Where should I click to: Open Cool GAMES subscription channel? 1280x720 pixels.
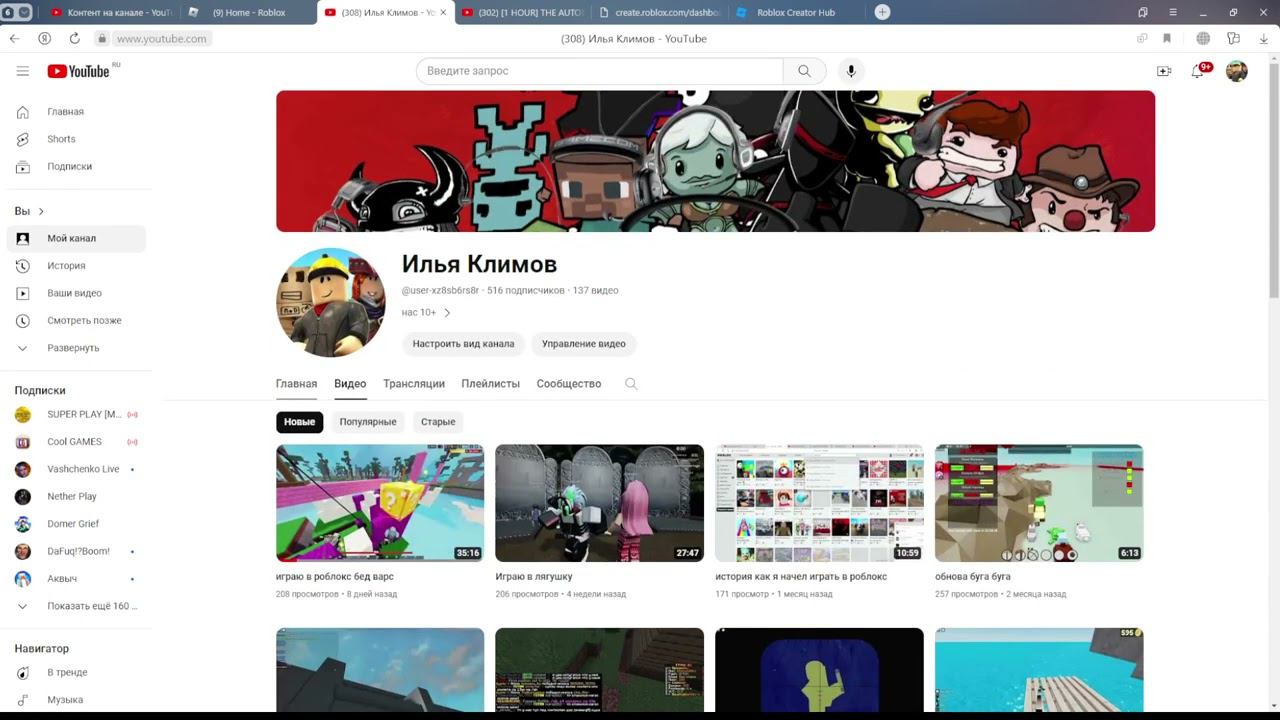click(76, 442)
